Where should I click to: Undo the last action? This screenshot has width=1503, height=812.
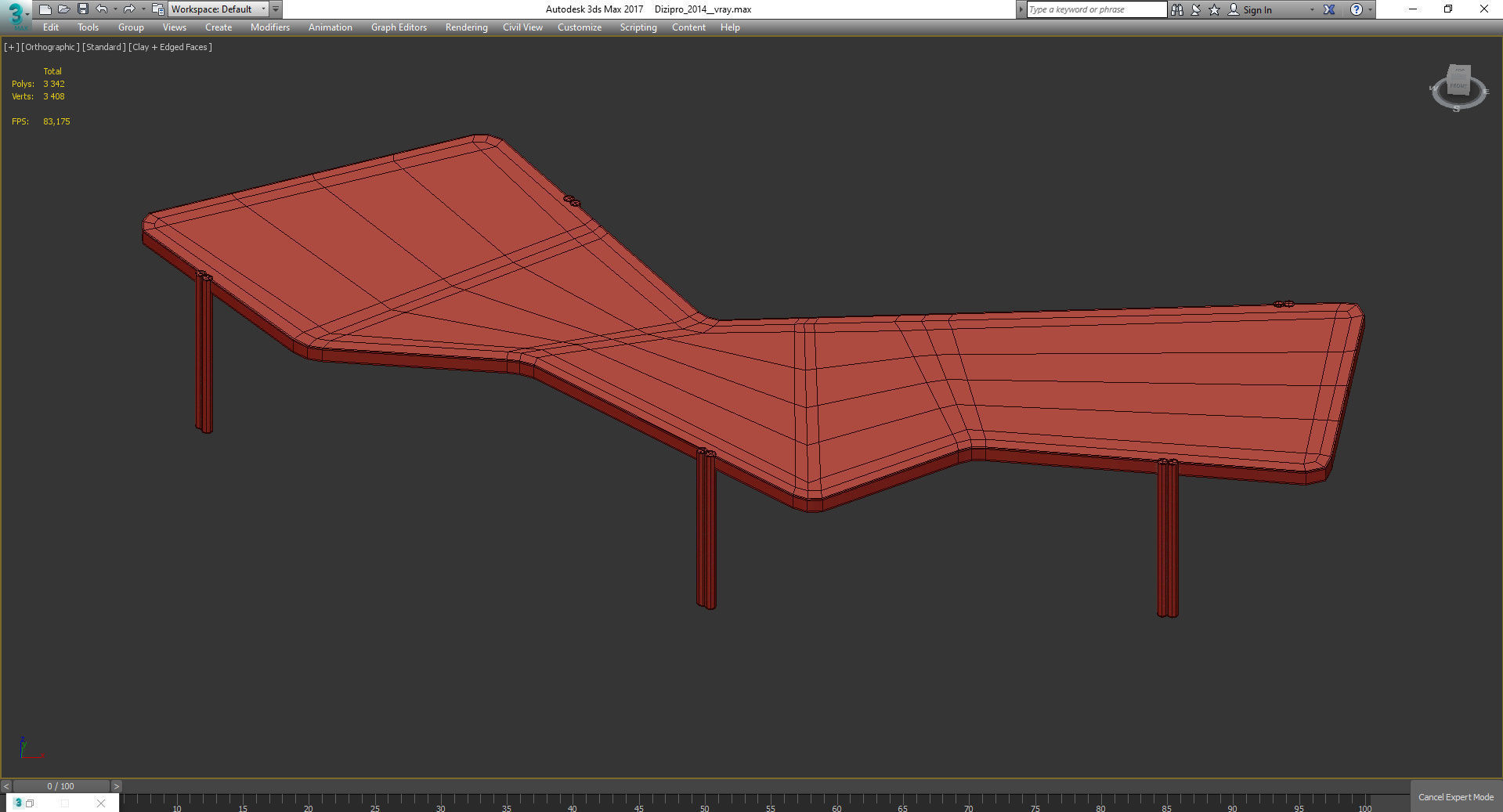click(102, 9)
